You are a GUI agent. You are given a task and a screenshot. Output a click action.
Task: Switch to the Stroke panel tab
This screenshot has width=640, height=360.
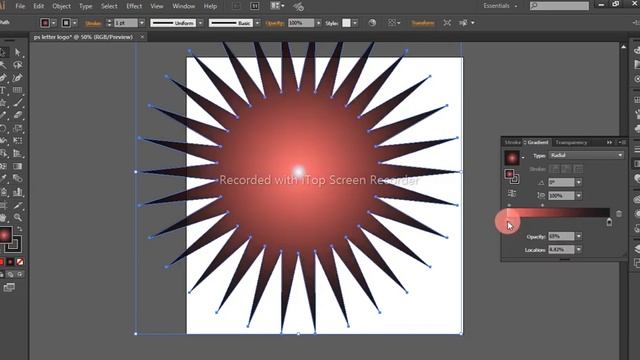coord(512,142)
